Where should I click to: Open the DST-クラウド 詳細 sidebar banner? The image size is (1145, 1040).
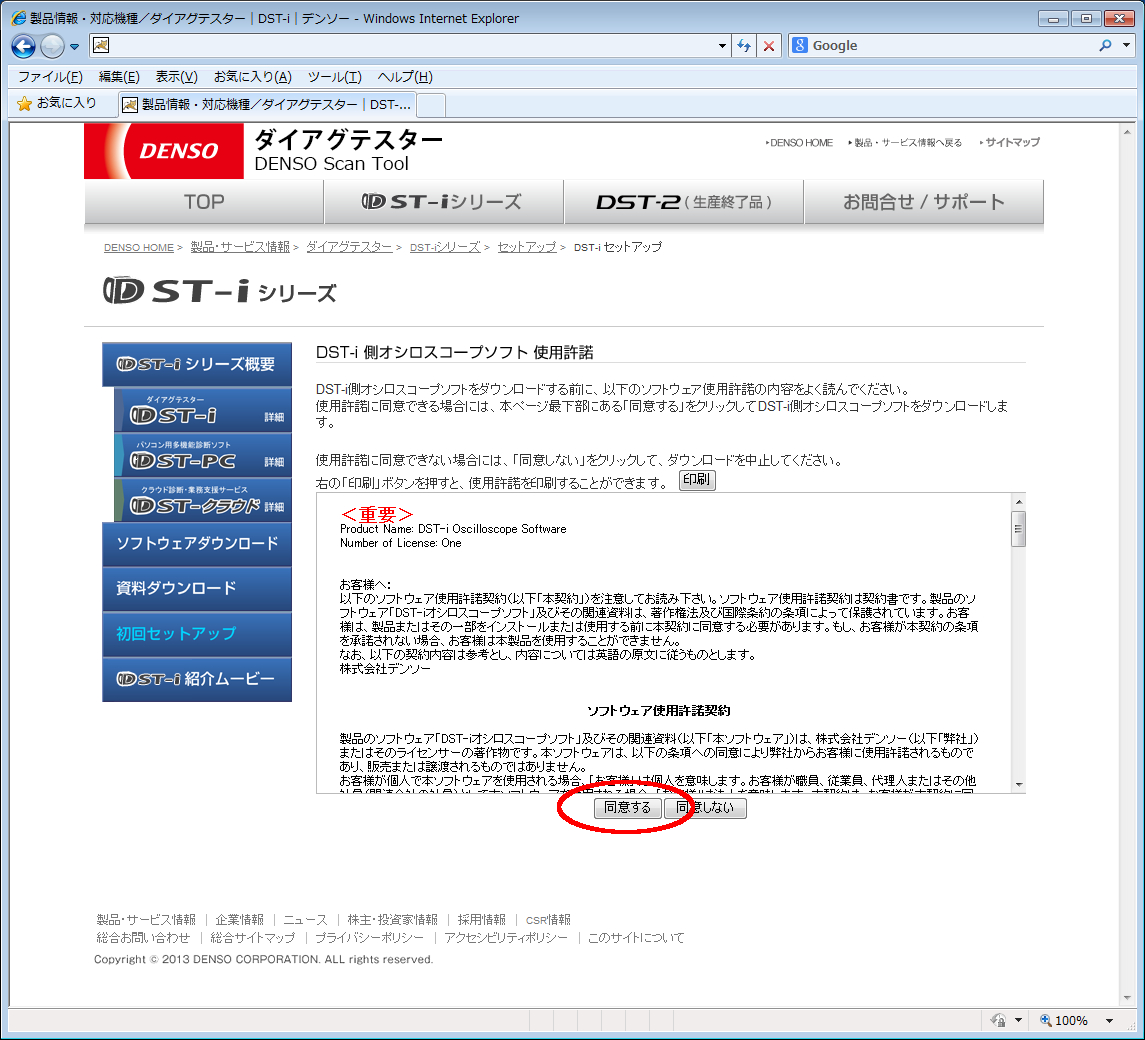click(203, 500)
